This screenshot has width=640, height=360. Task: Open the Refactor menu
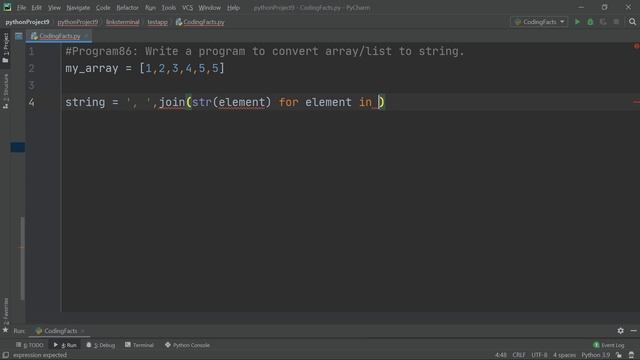127,8
